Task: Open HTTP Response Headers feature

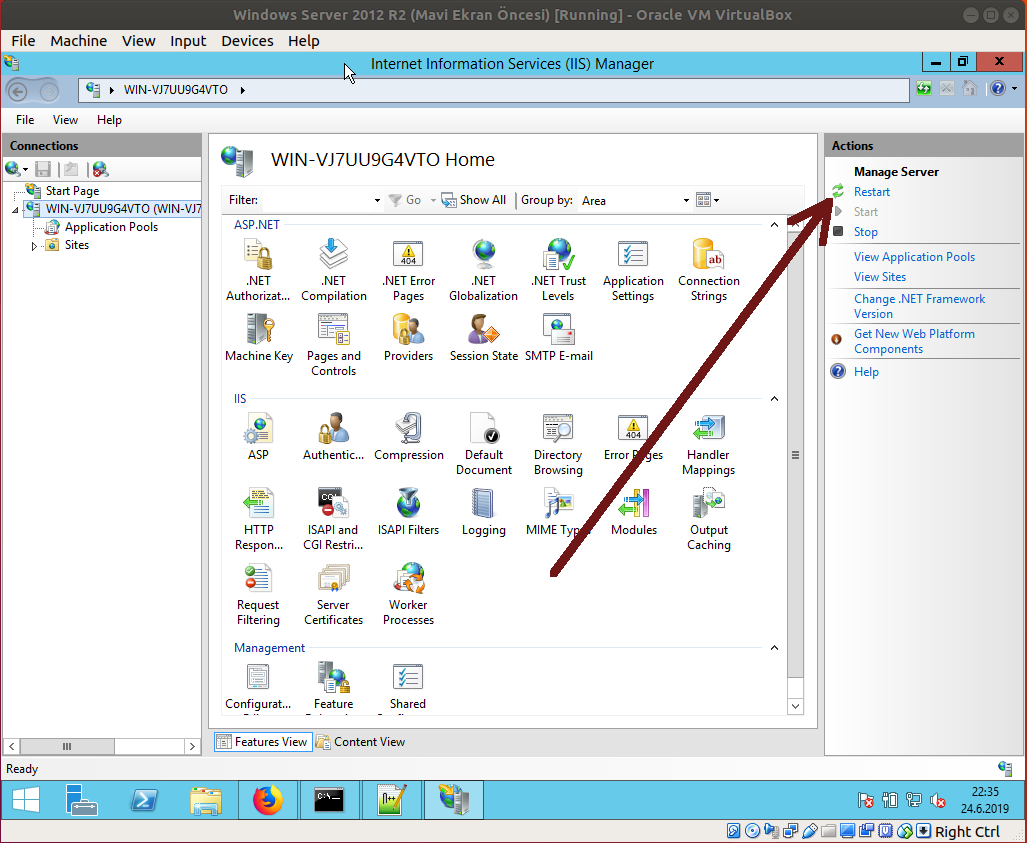Action: tap(259, 519)
